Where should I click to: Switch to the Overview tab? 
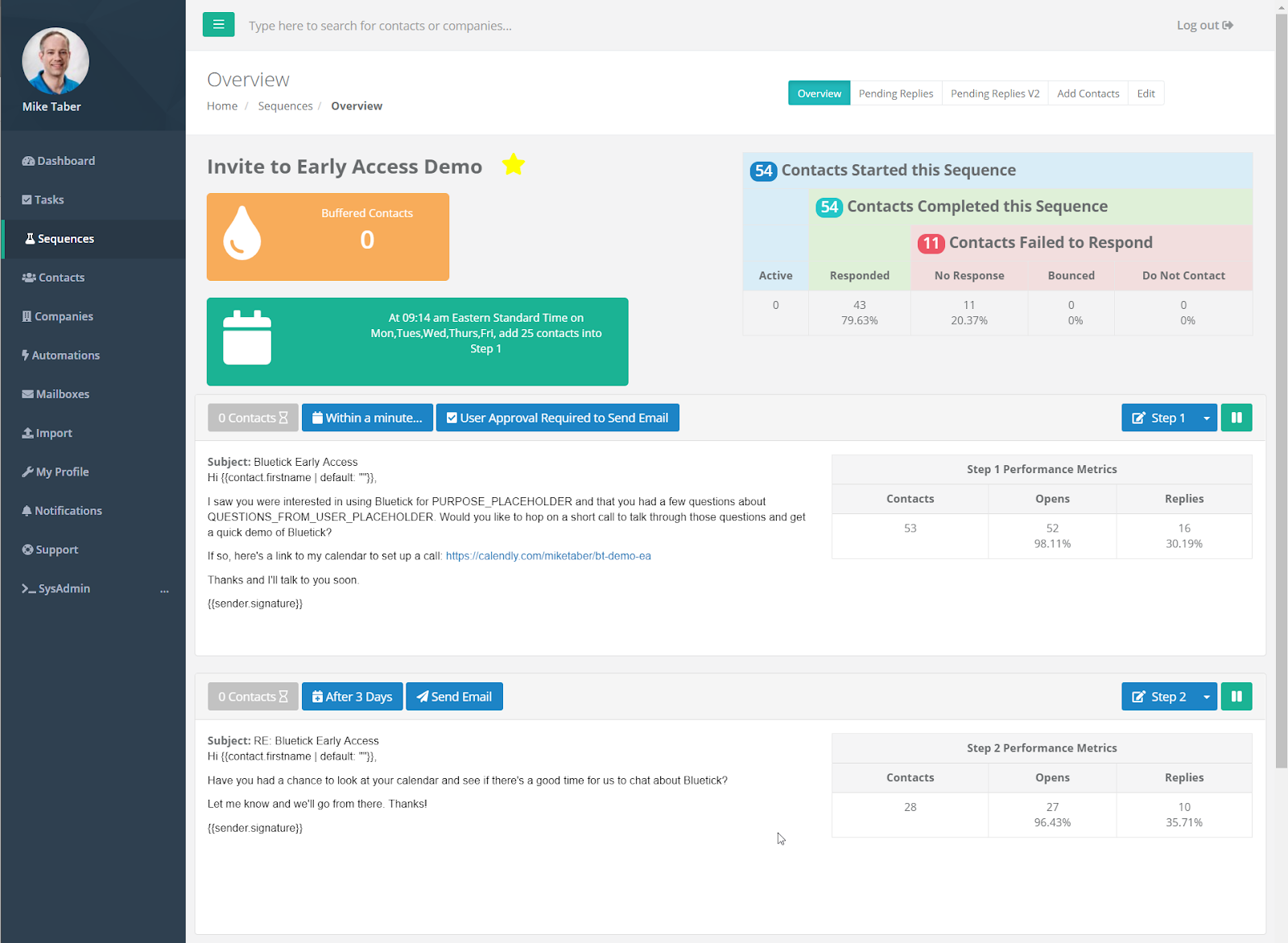[819, 93]
